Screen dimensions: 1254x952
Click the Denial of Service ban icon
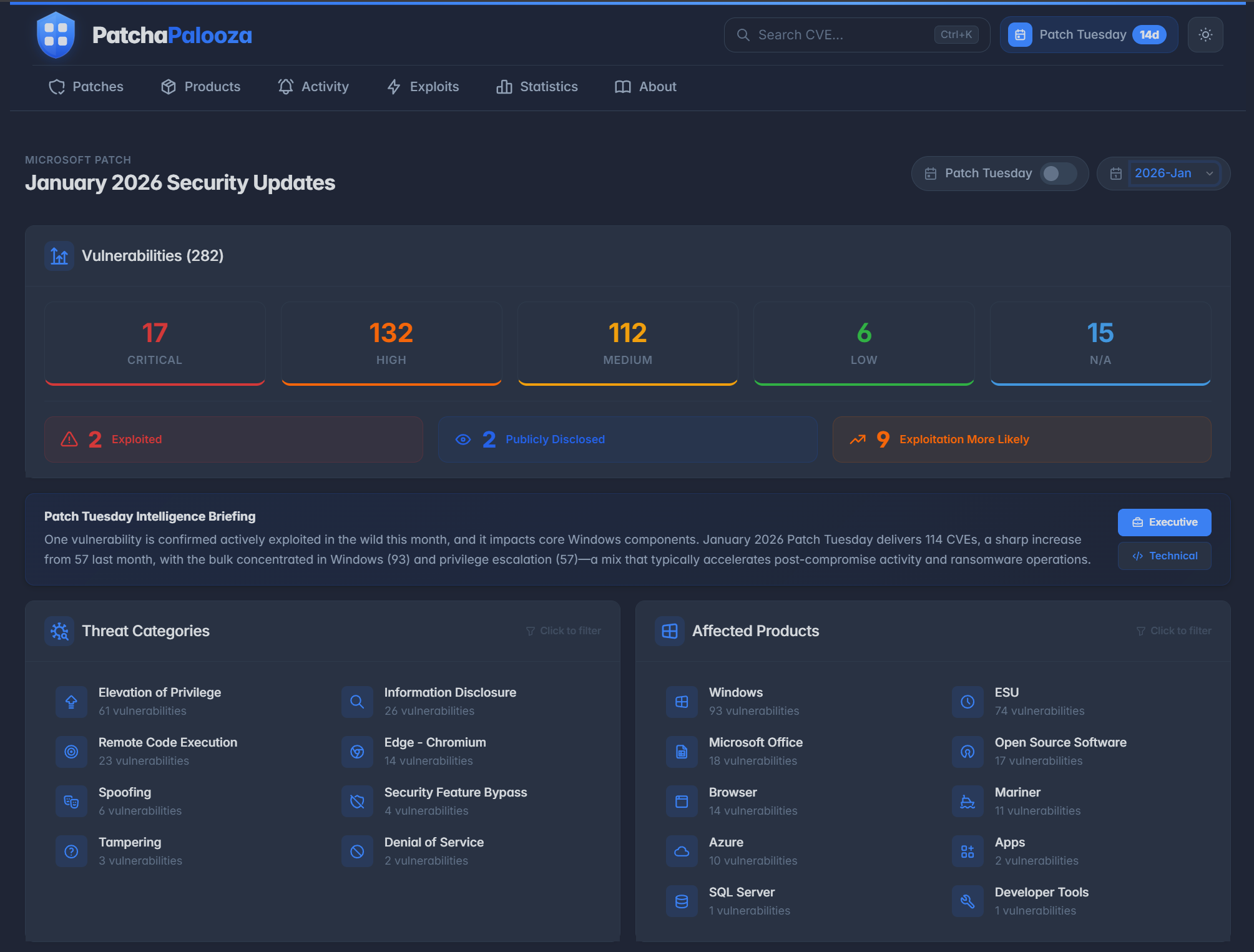tap(357, 851)
